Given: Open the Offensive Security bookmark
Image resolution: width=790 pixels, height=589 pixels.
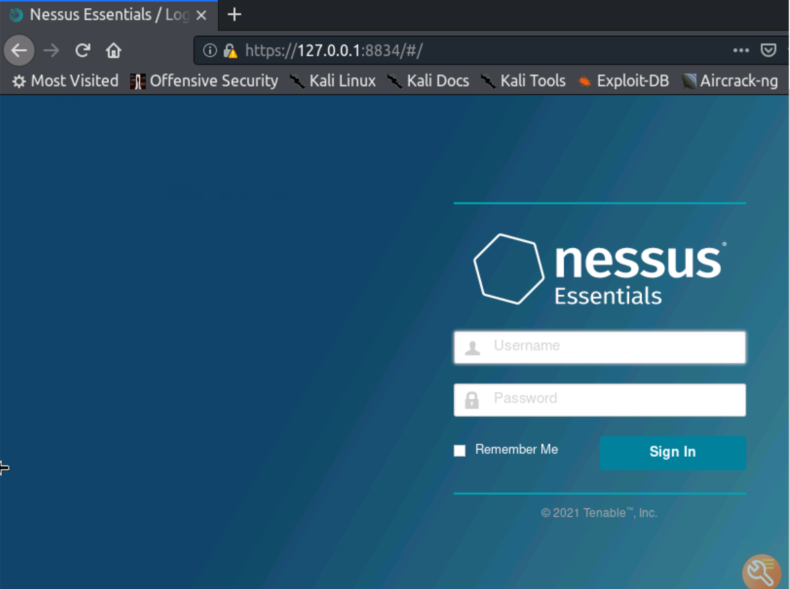Looking at the screenshot, I should point(204,81).
